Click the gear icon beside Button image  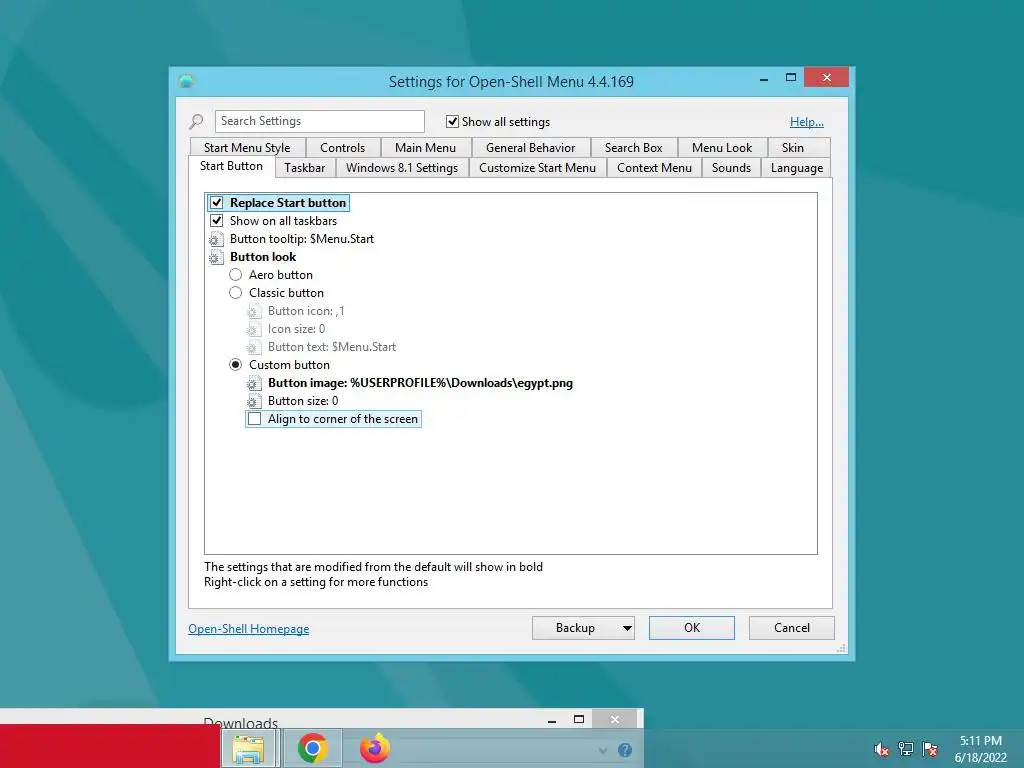[254, 383]
